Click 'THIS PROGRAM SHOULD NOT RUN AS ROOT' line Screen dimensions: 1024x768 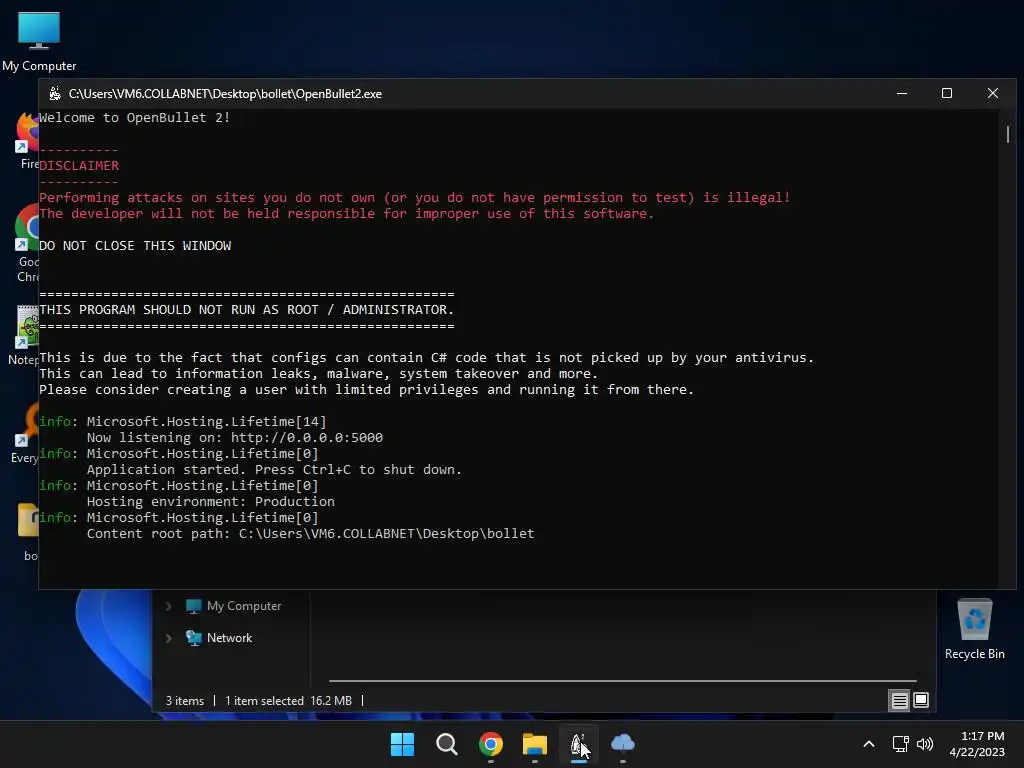246,310
